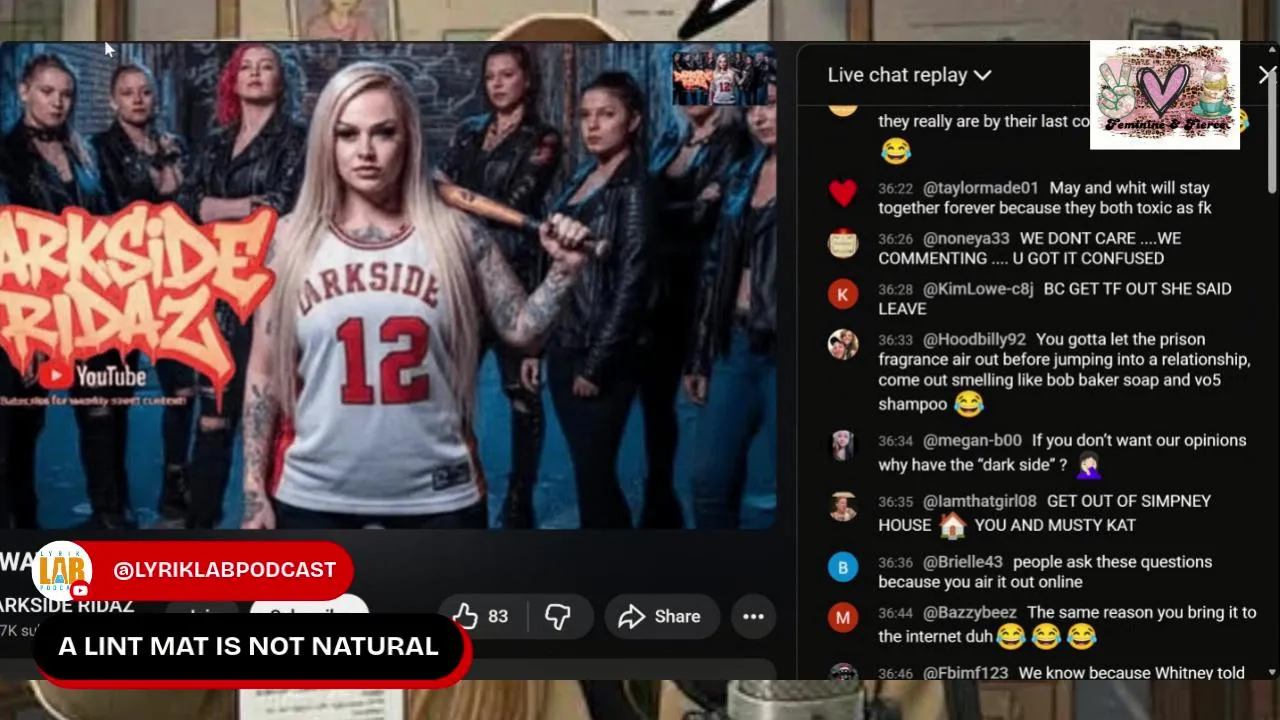Click the Feminine & Fierce logo overlay

[1165, 95]
